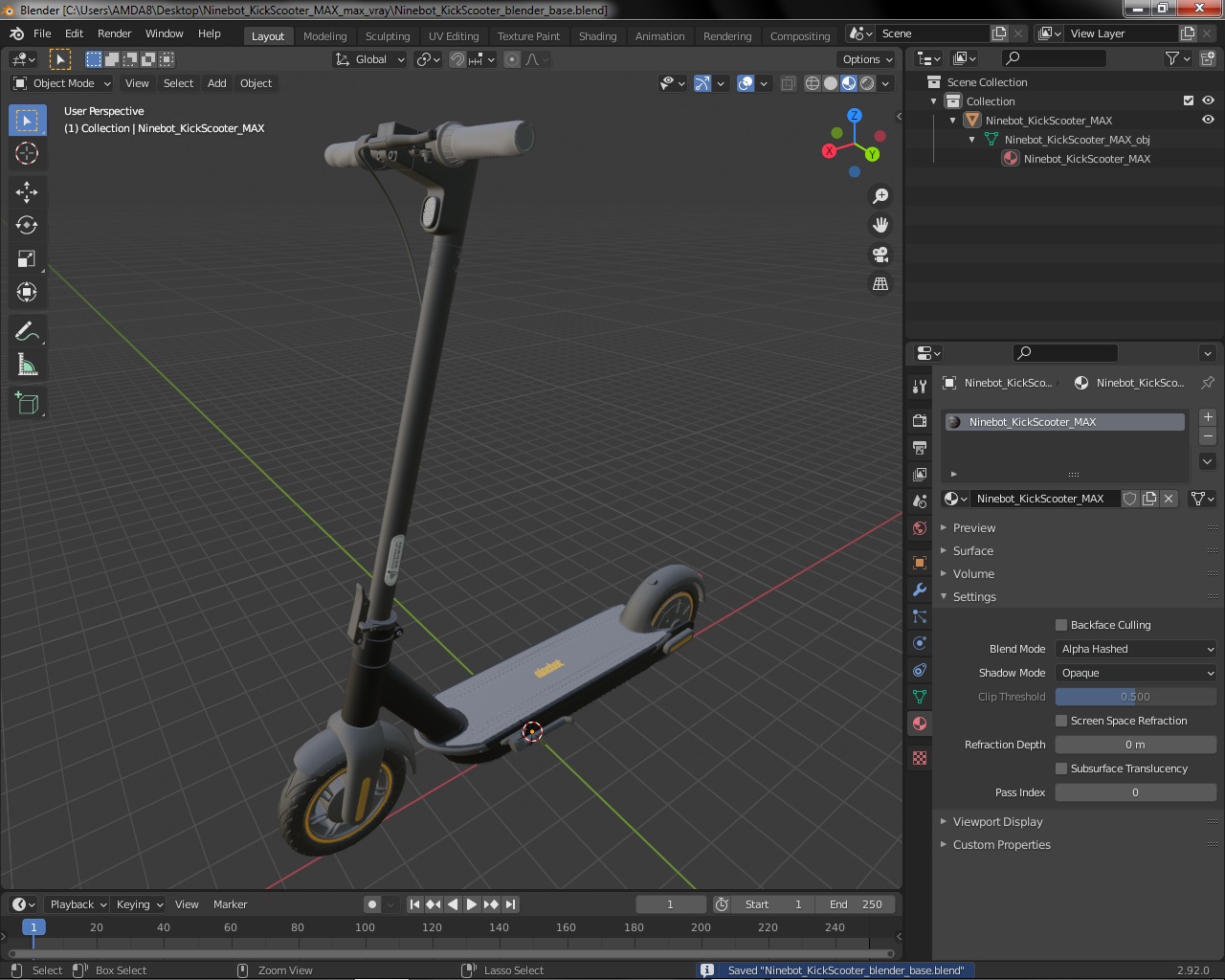Enable Screen Space Refraction checkbox
The image size is (1225, 980).
(1061, 721)
